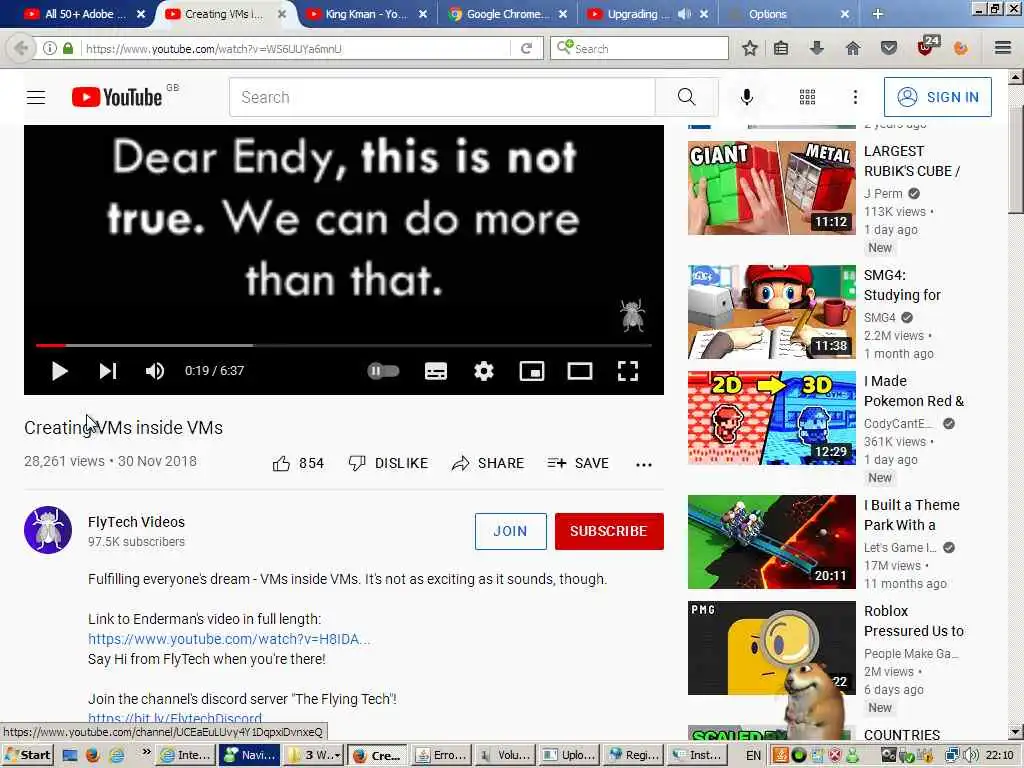Screen dimensions: 1024x768
Task: Open the FlyTech Videos channel avatar
Action: pos(48,530)
